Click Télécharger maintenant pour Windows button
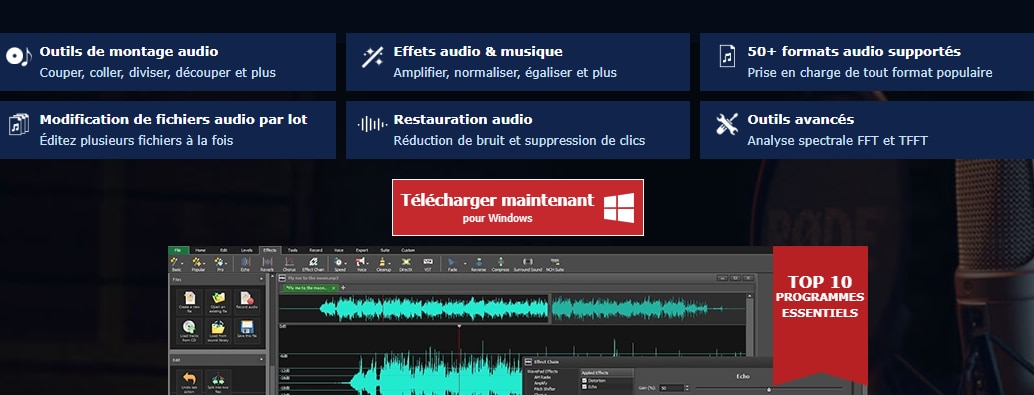The height and width of the screenshot is (395, 1034). pyautogui.click(x=518, y=207)
